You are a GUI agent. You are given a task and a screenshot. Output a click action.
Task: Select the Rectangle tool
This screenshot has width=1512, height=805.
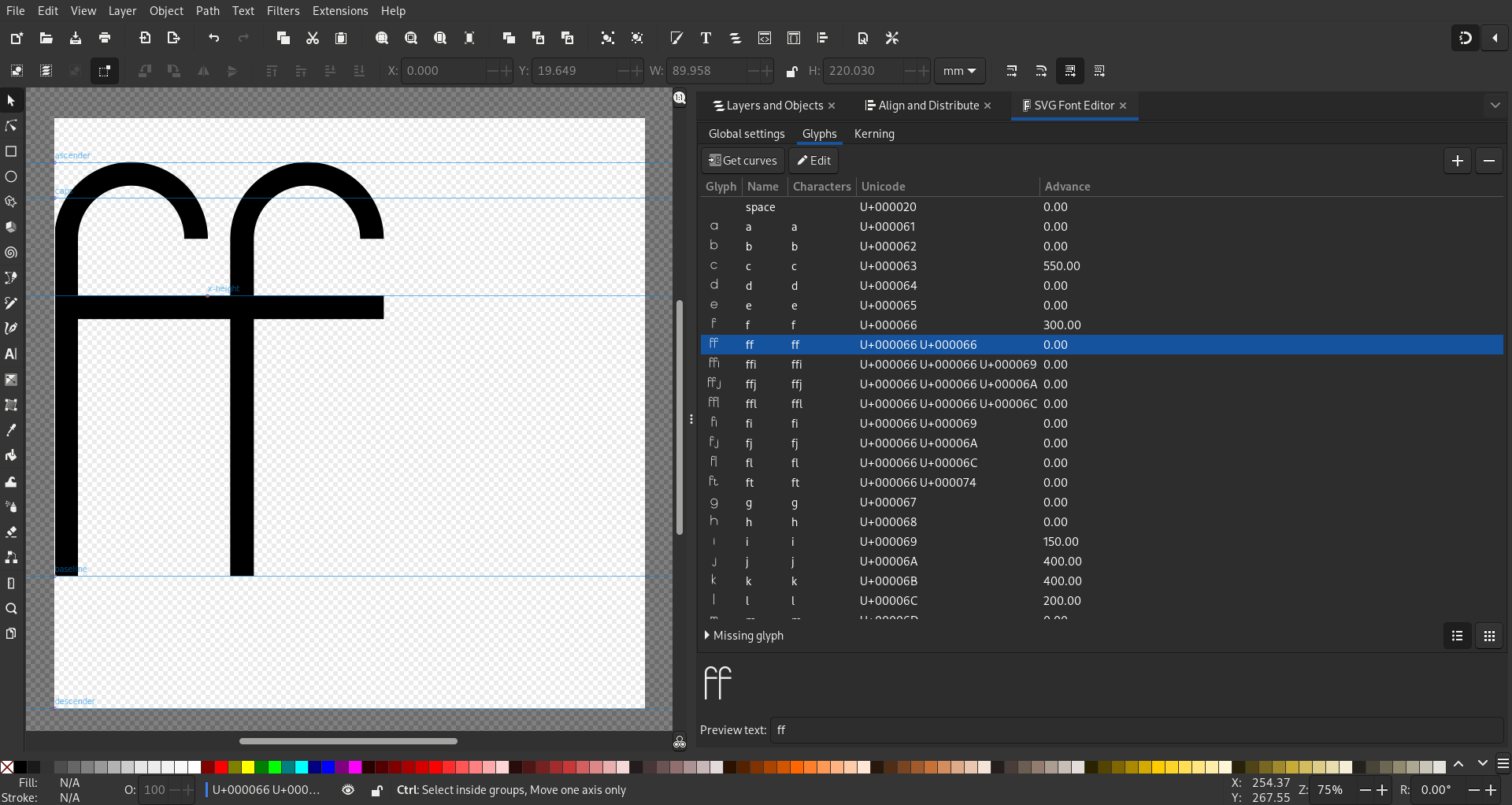click(11, 151)
